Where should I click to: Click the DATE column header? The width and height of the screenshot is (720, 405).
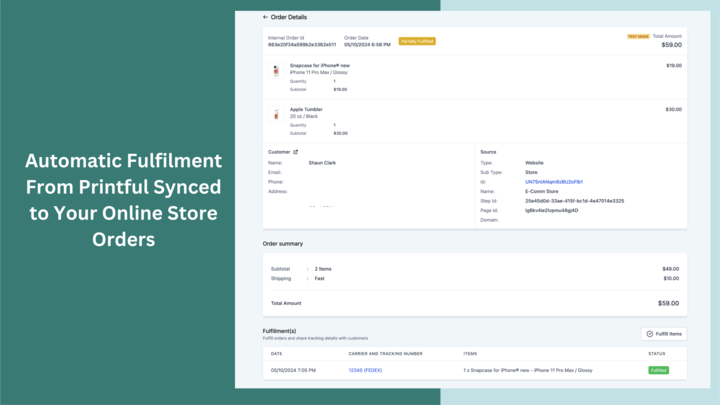[276, 354]
